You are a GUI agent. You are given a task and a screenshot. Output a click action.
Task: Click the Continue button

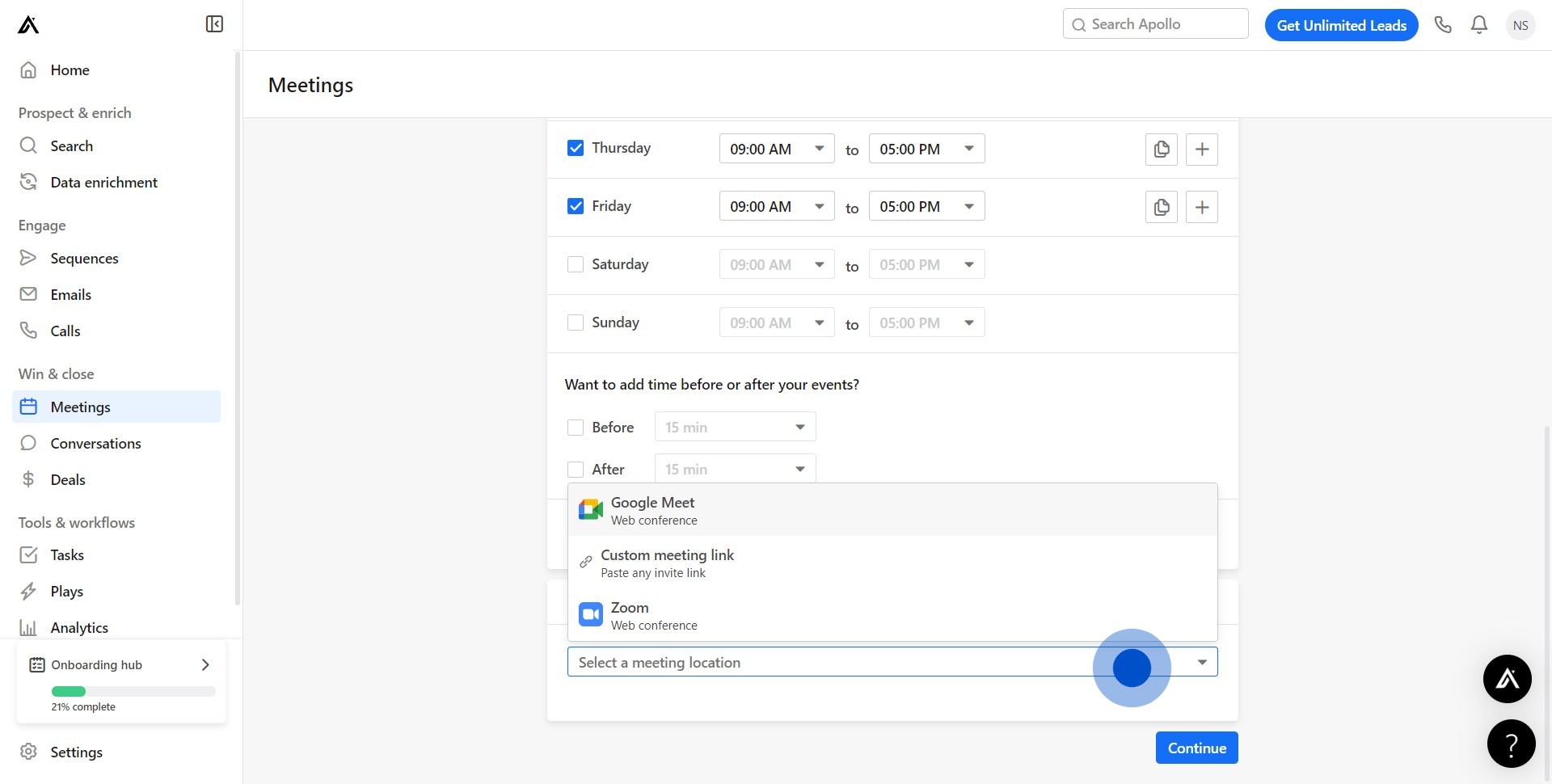click(1196, 748)
